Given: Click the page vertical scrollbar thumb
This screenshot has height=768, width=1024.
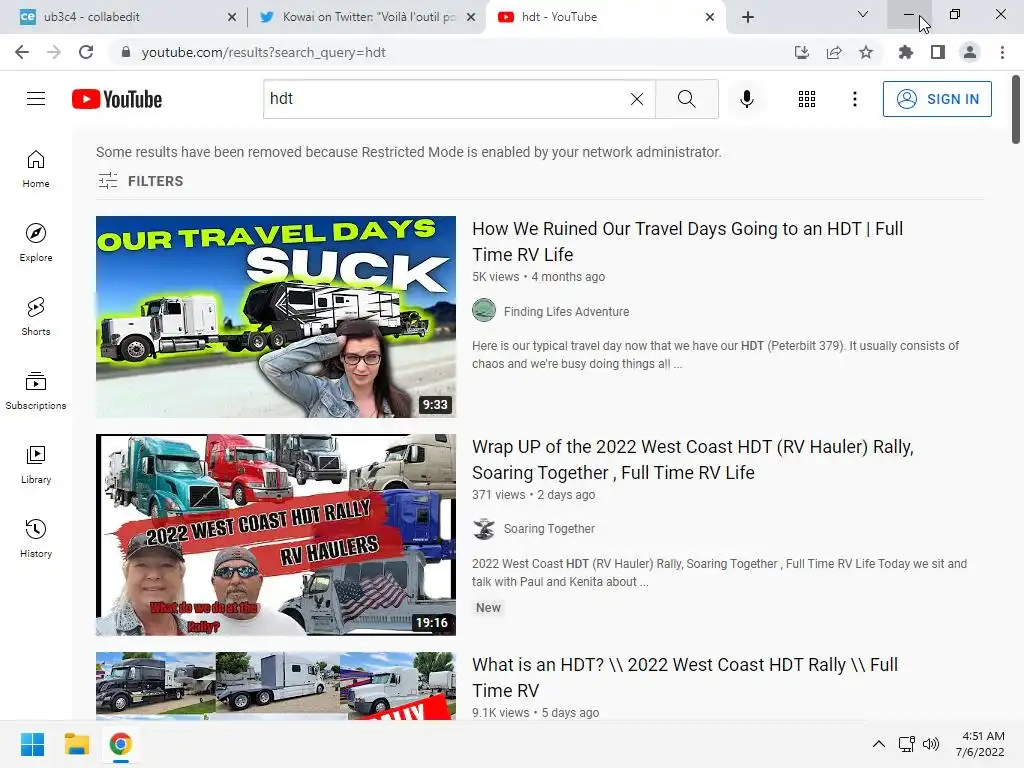Looking at the screenshot, I should tap(1016, 109).
